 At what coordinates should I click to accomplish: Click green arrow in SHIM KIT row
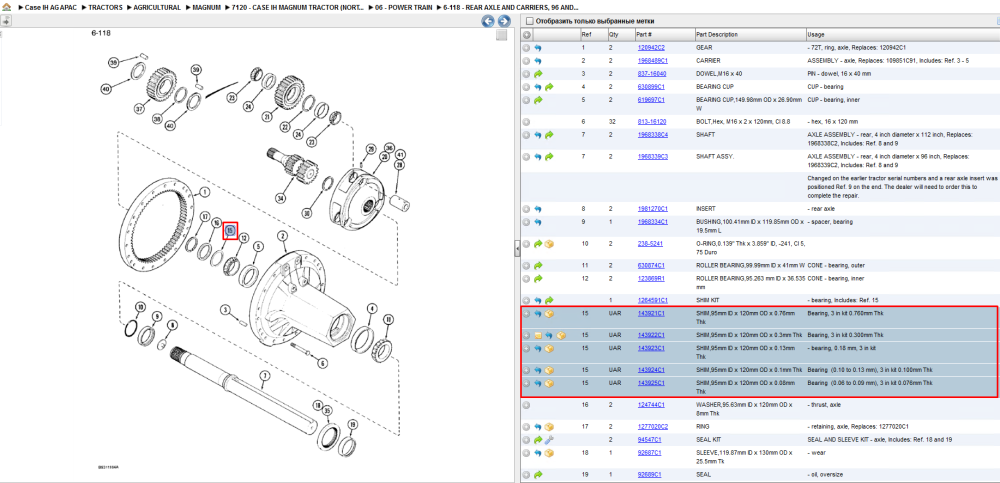[549, 300]
